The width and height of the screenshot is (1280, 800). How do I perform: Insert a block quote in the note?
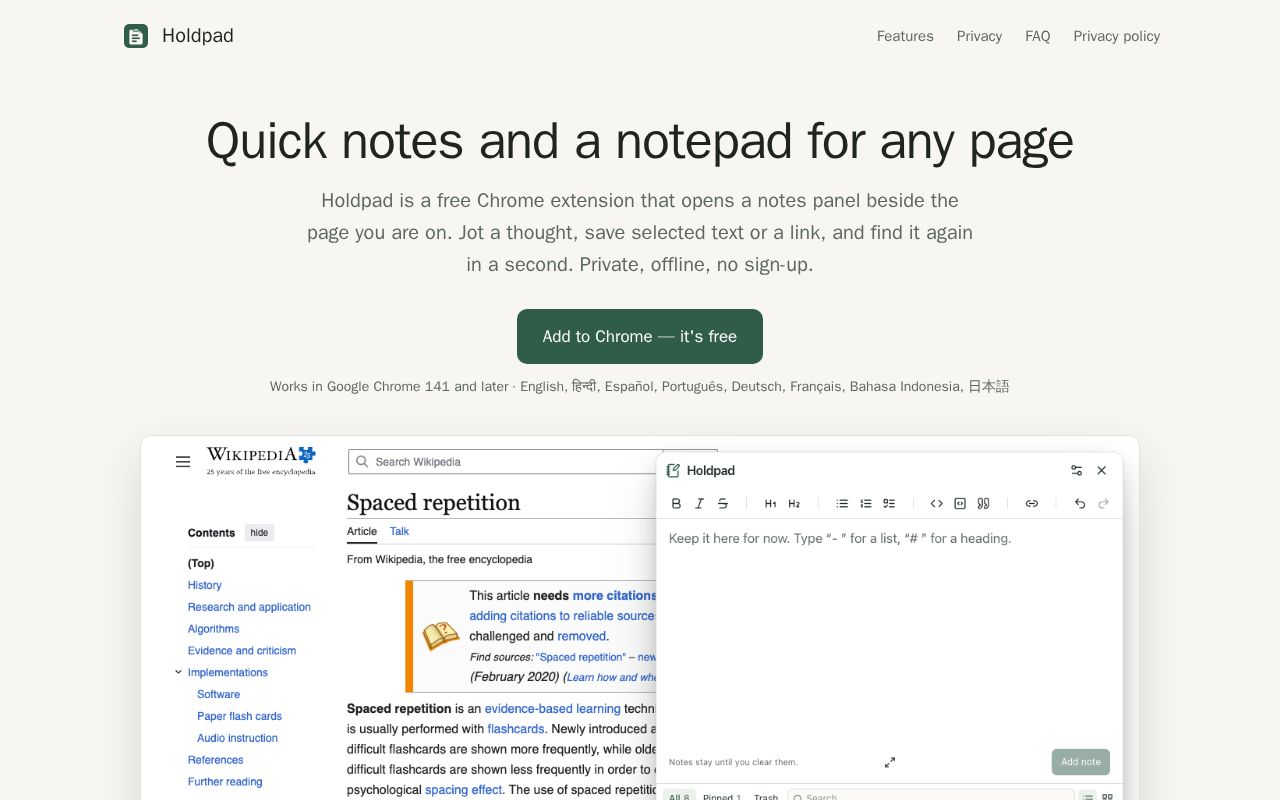click(983, 503)
